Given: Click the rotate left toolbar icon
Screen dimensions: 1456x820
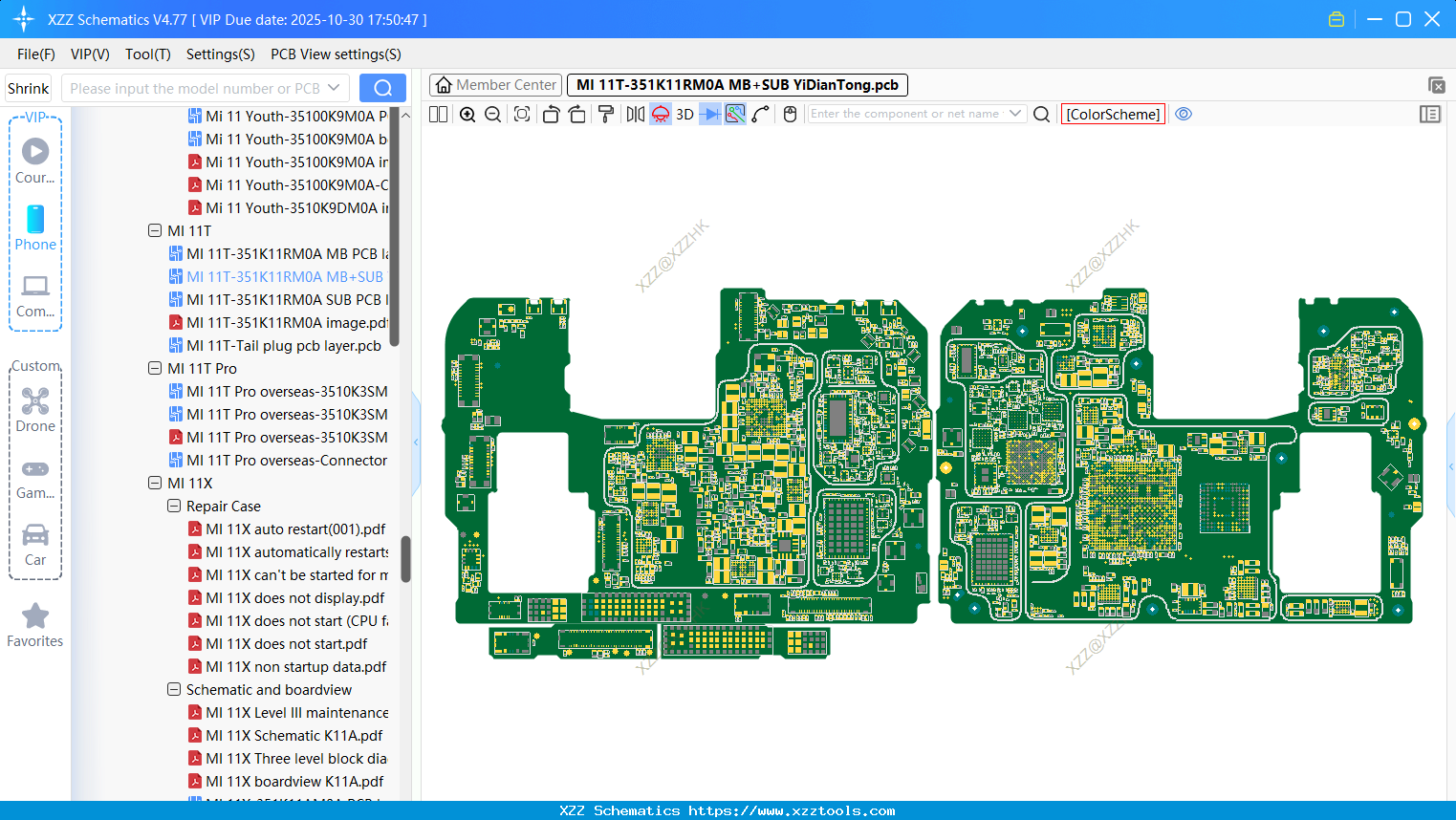Looking at the screenshot, I should 551,114.
